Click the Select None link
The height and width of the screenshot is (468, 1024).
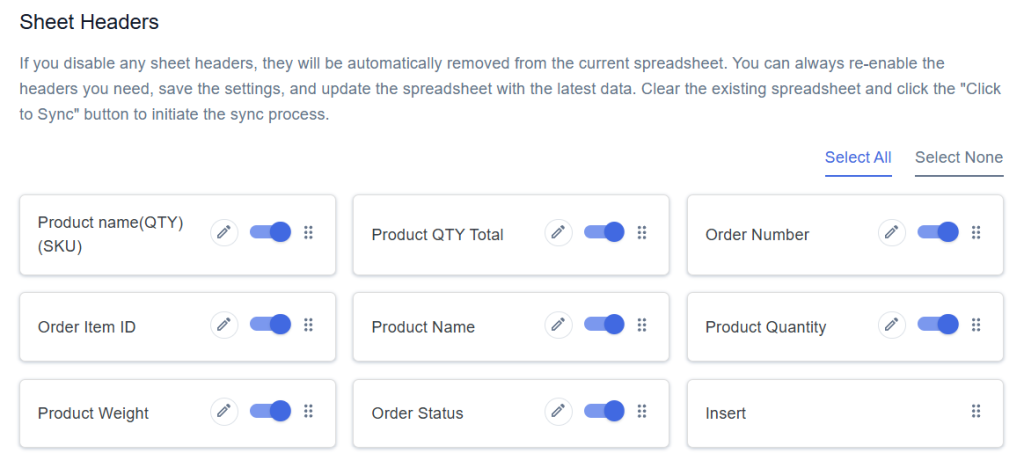[959, 158]
